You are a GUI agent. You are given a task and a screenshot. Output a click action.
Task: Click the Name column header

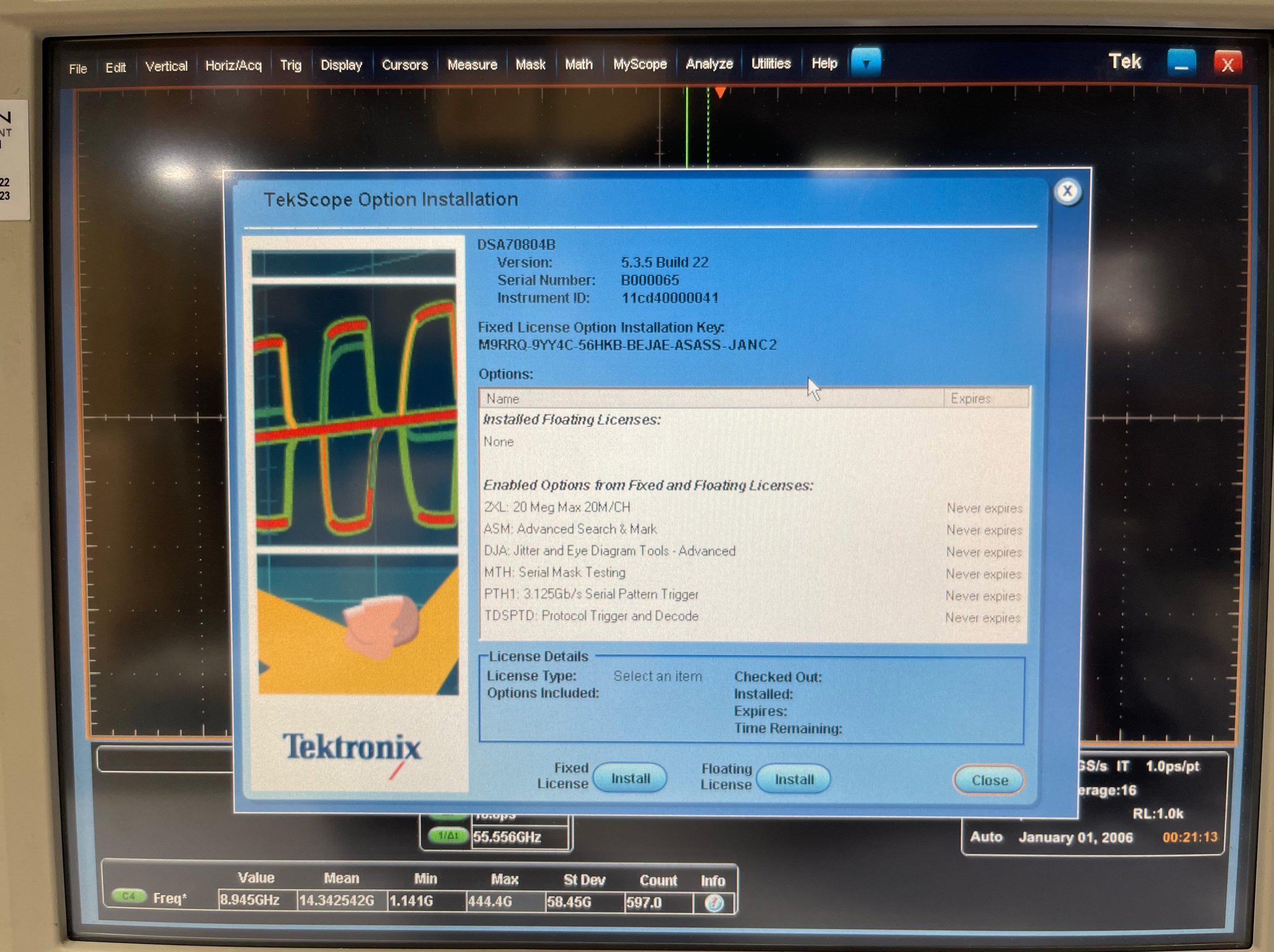point(712,399)
